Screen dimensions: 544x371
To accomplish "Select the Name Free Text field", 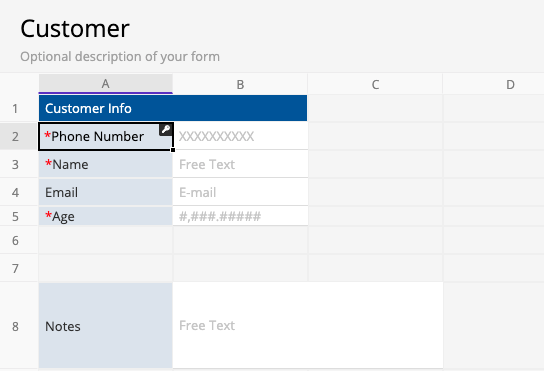I will 240,164.
